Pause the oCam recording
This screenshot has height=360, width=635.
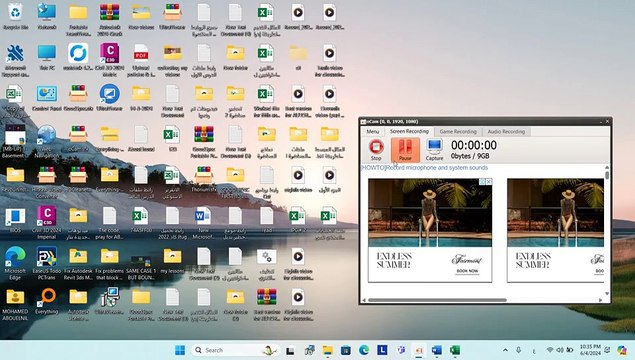click(x=405, y=149)
